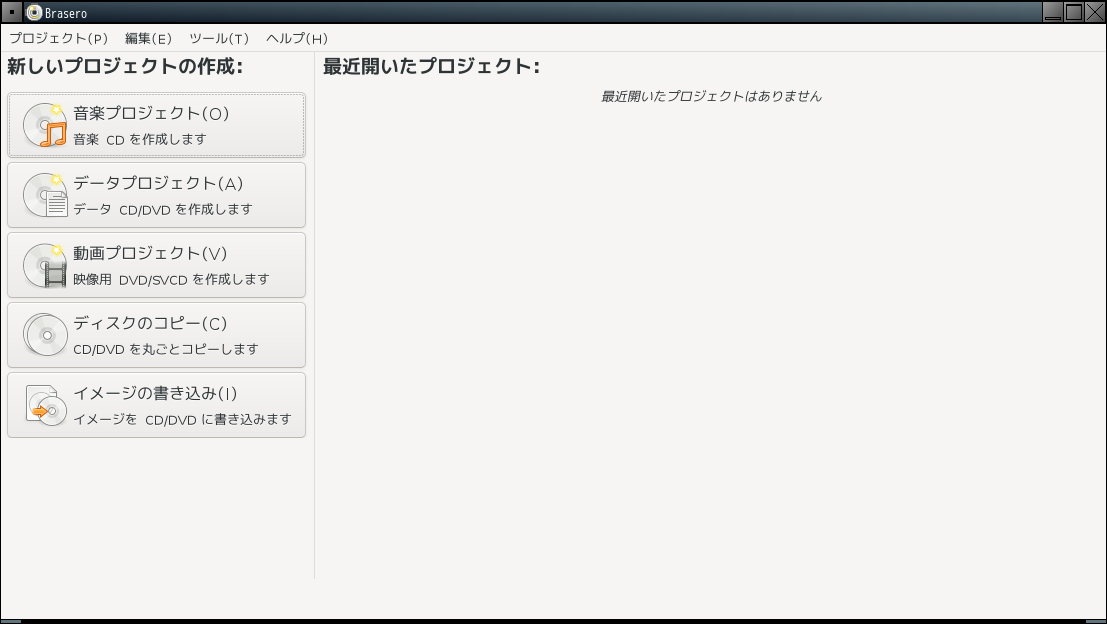This screenshot has width=1107, height=624.
Task: Minimize the Brasero window
Action: 1053,12
